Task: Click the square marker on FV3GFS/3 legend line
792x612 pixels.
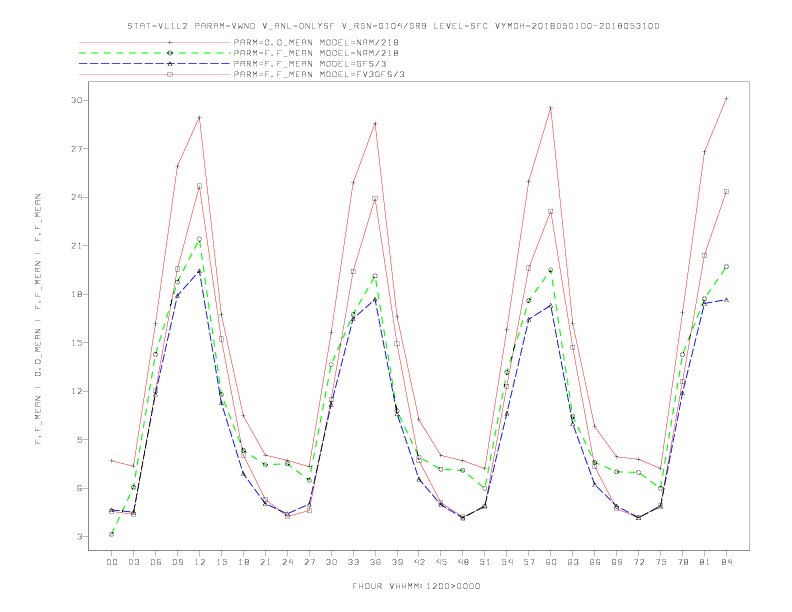Action: coord(170,74)
